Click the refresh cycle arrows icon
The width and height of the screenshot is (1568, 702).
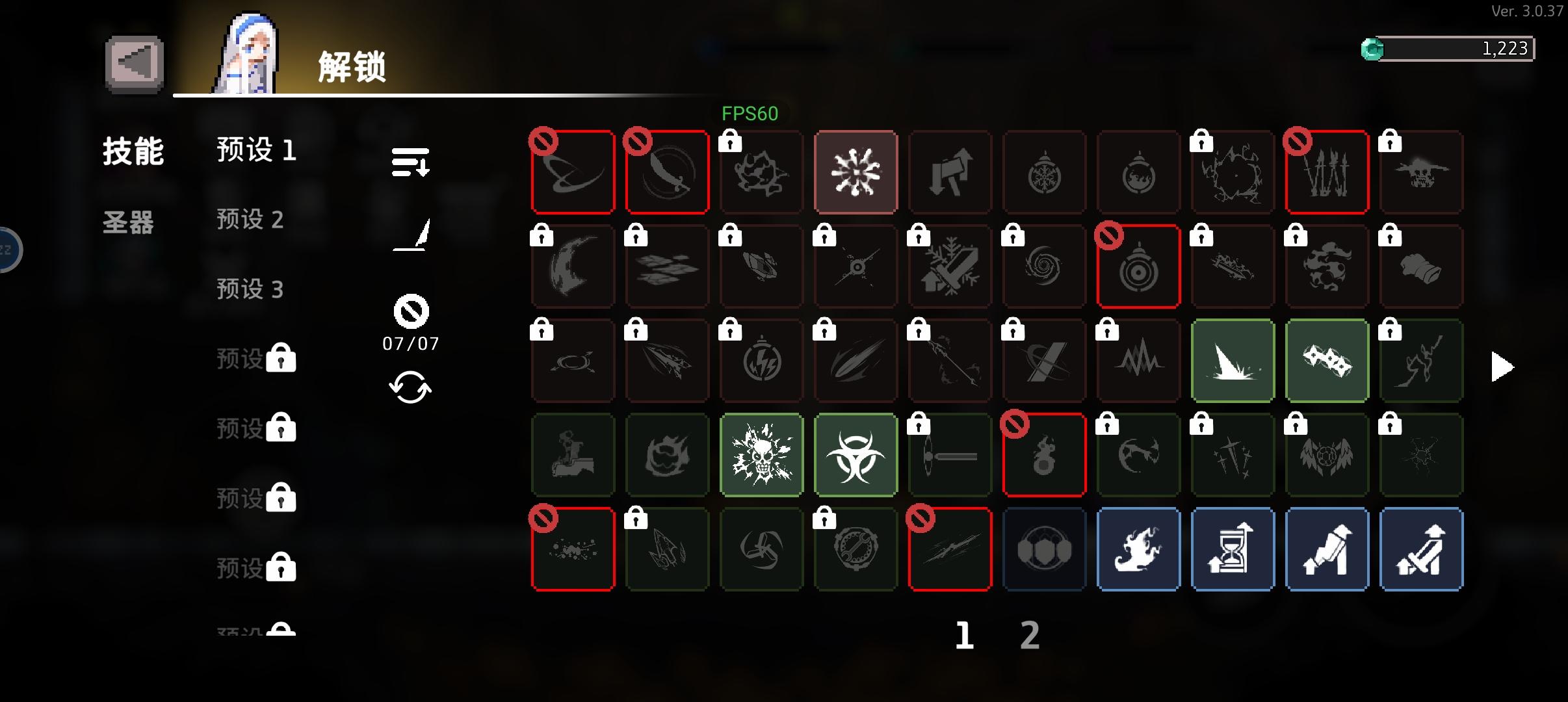pyautogui.click(x=410, y=387)
